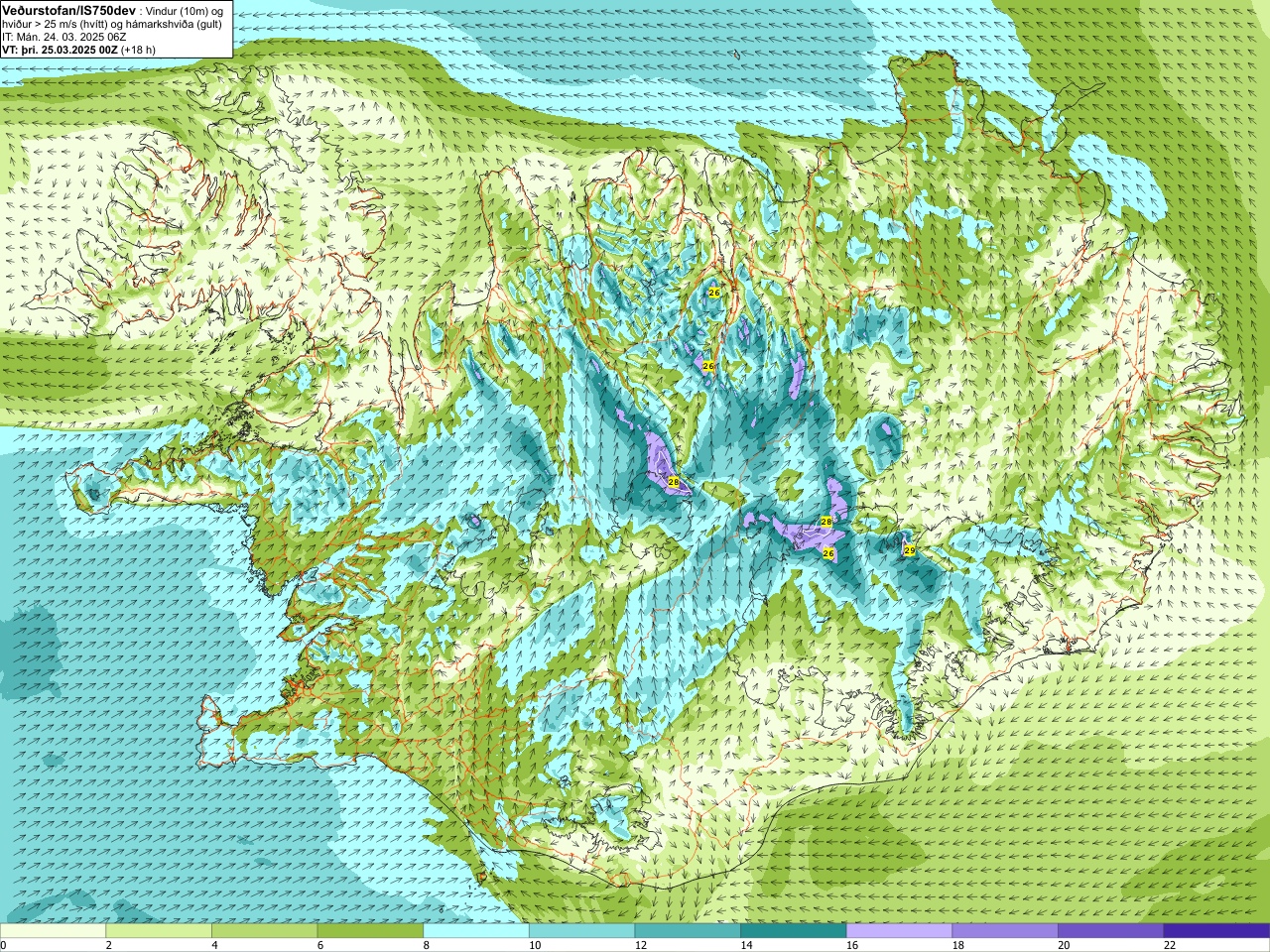Screen dimensions: 1270x952
Task: Select the 8–10 m/s pale cyan legend swatch
Action: [x=476, y=931]
